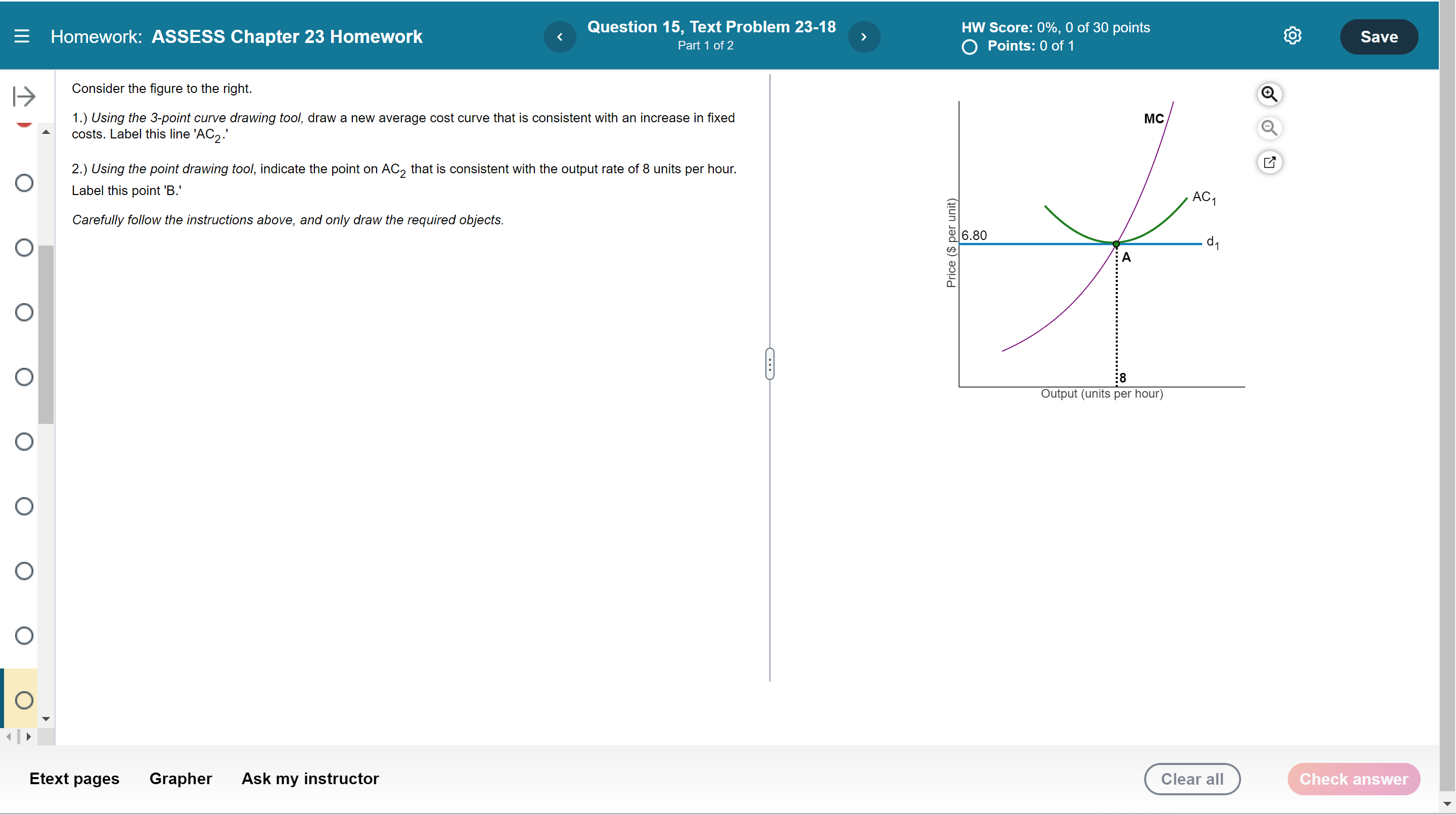This screenshot has width=1456, height=815.
Task: Click the Ask my instructor link
Action: click(x=310, y=778)
